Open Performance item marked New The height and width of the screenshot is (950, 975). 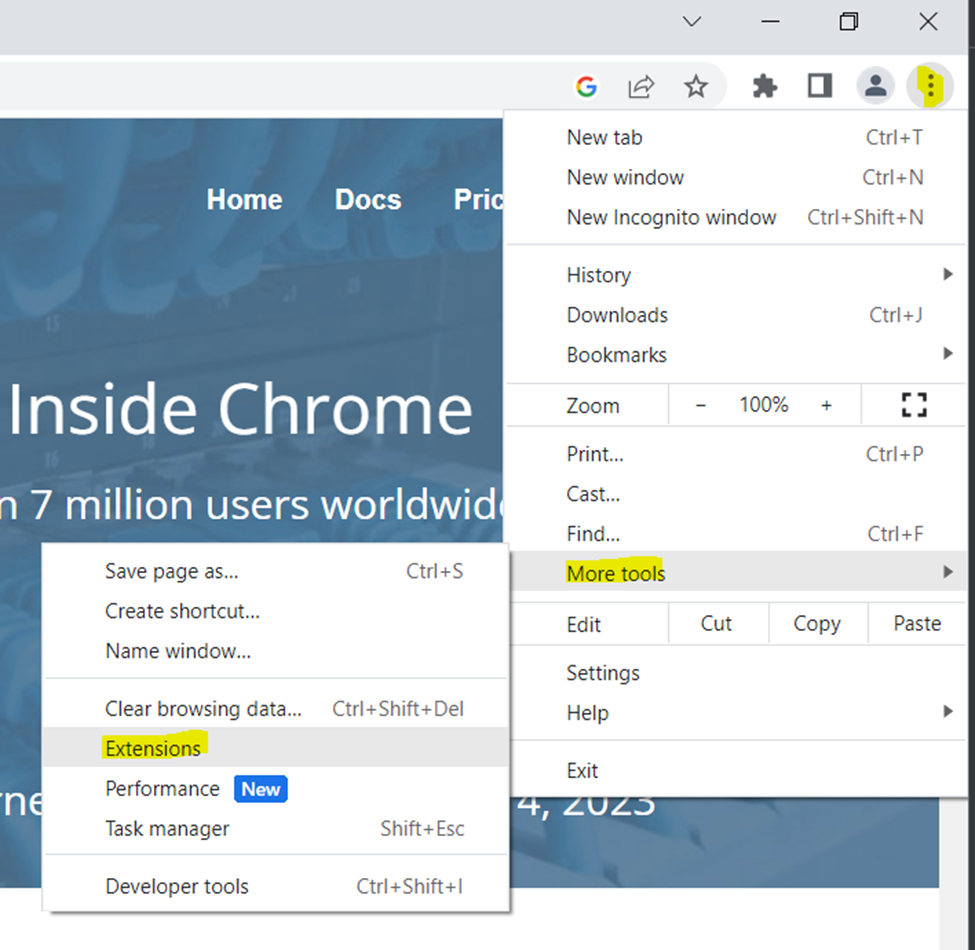coord(276,788)
